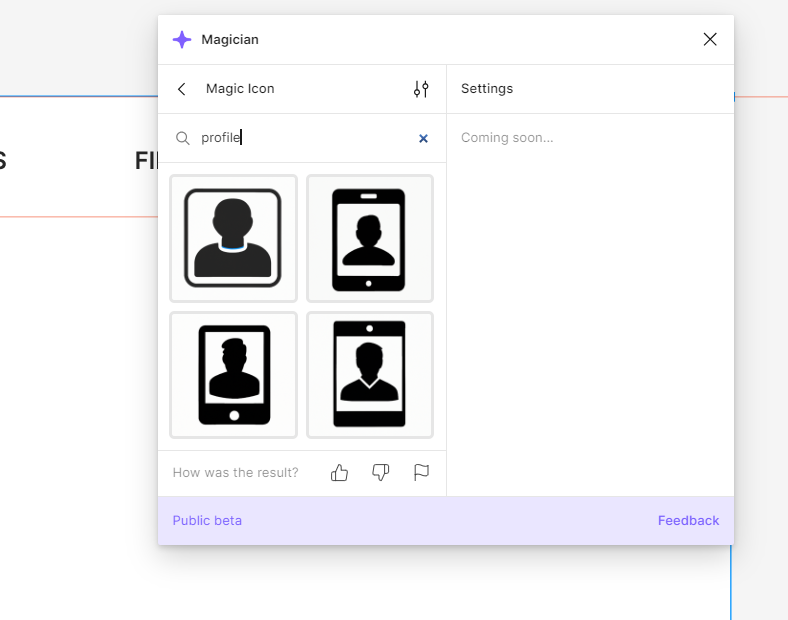Viewport: 788px width, 620px height.
Task: Click the purple Magician sparkle logo
Action: pos(182,40)
